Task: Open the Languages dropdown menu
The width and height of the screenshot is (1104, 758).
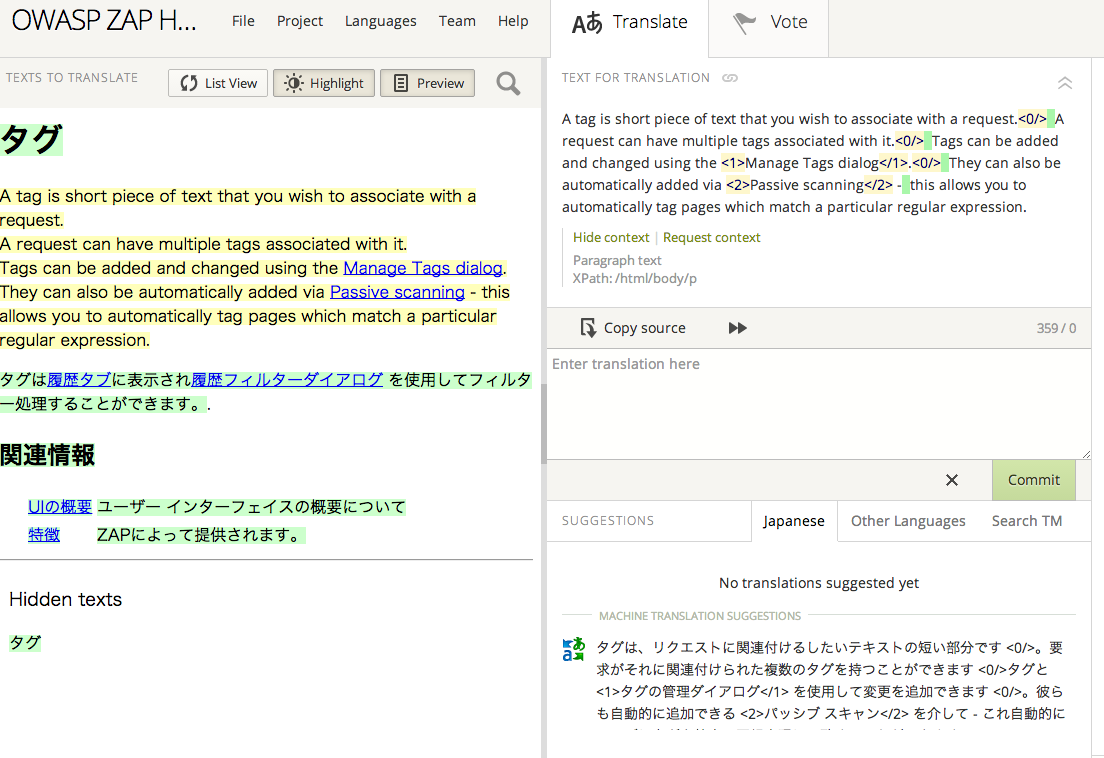Action: (380, 21)
